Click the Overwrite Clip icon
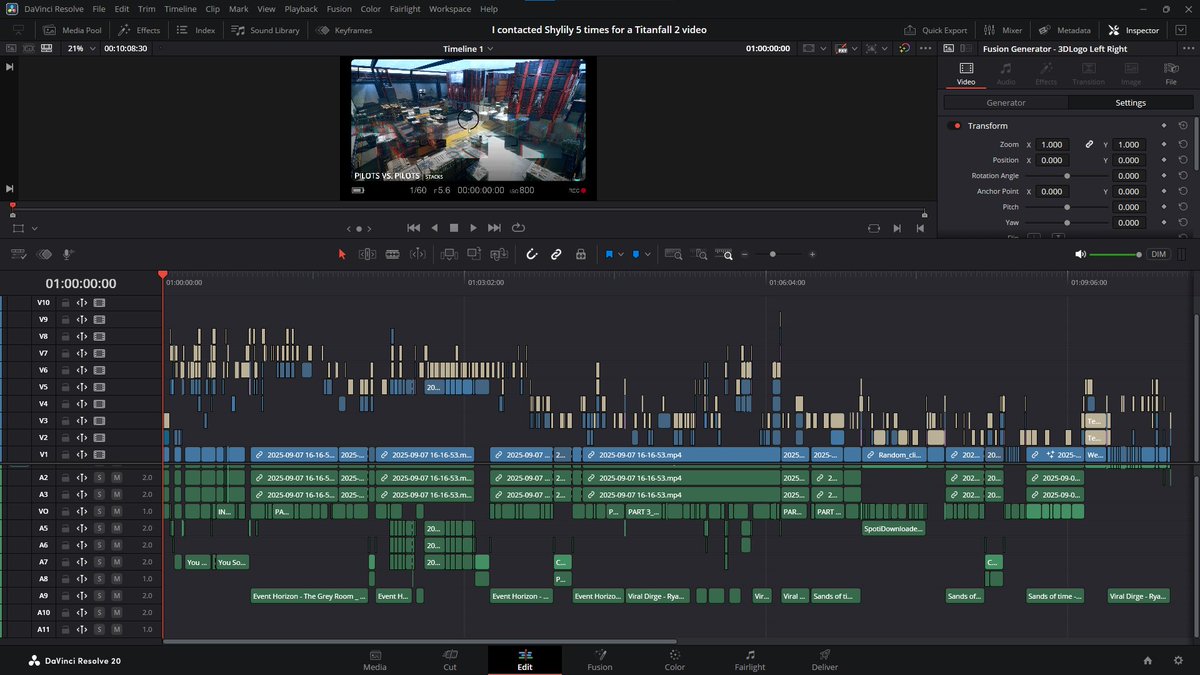This screenshot has width=1200, height=675. pyautogui.click(x=473, y=254)
